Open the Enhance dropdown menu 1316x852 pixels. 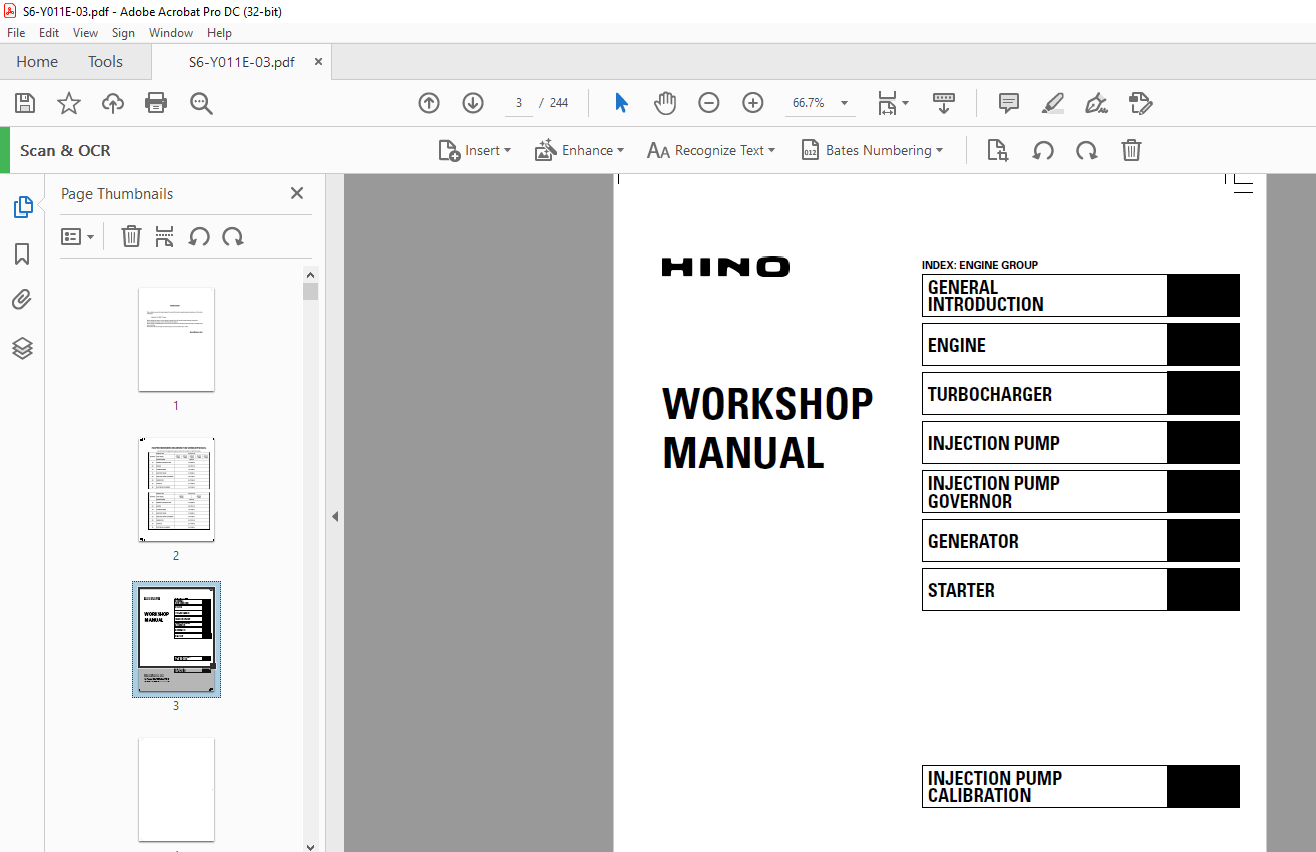(x=580, y=150)
